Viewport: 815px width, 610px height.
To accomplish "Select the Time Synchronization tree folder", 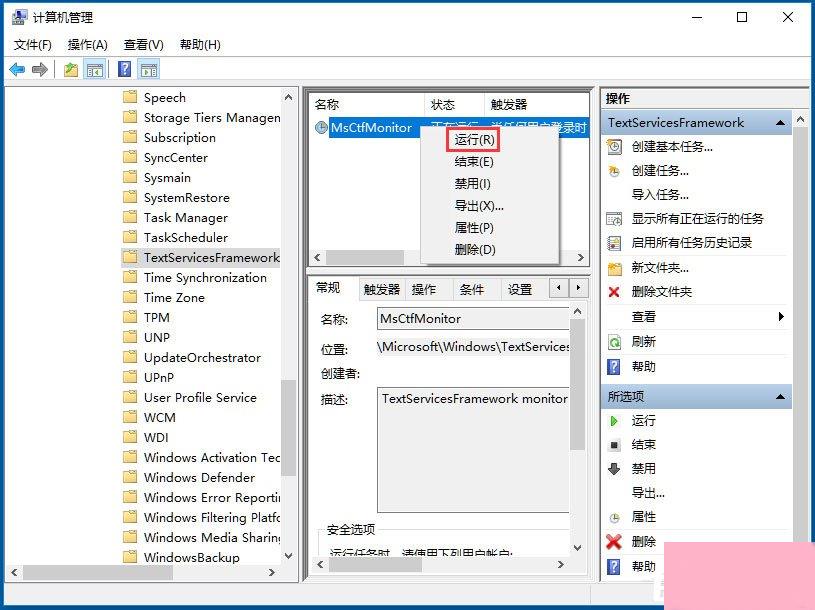I will click(x=205, y=277).
